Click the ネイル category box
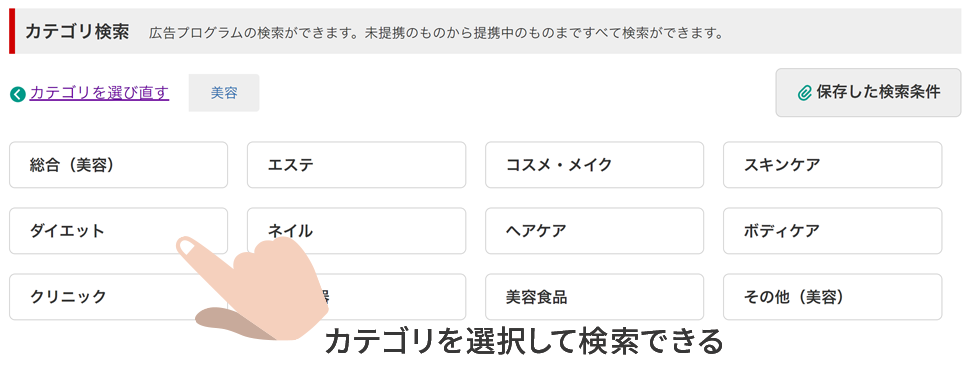 coord(356,231)
